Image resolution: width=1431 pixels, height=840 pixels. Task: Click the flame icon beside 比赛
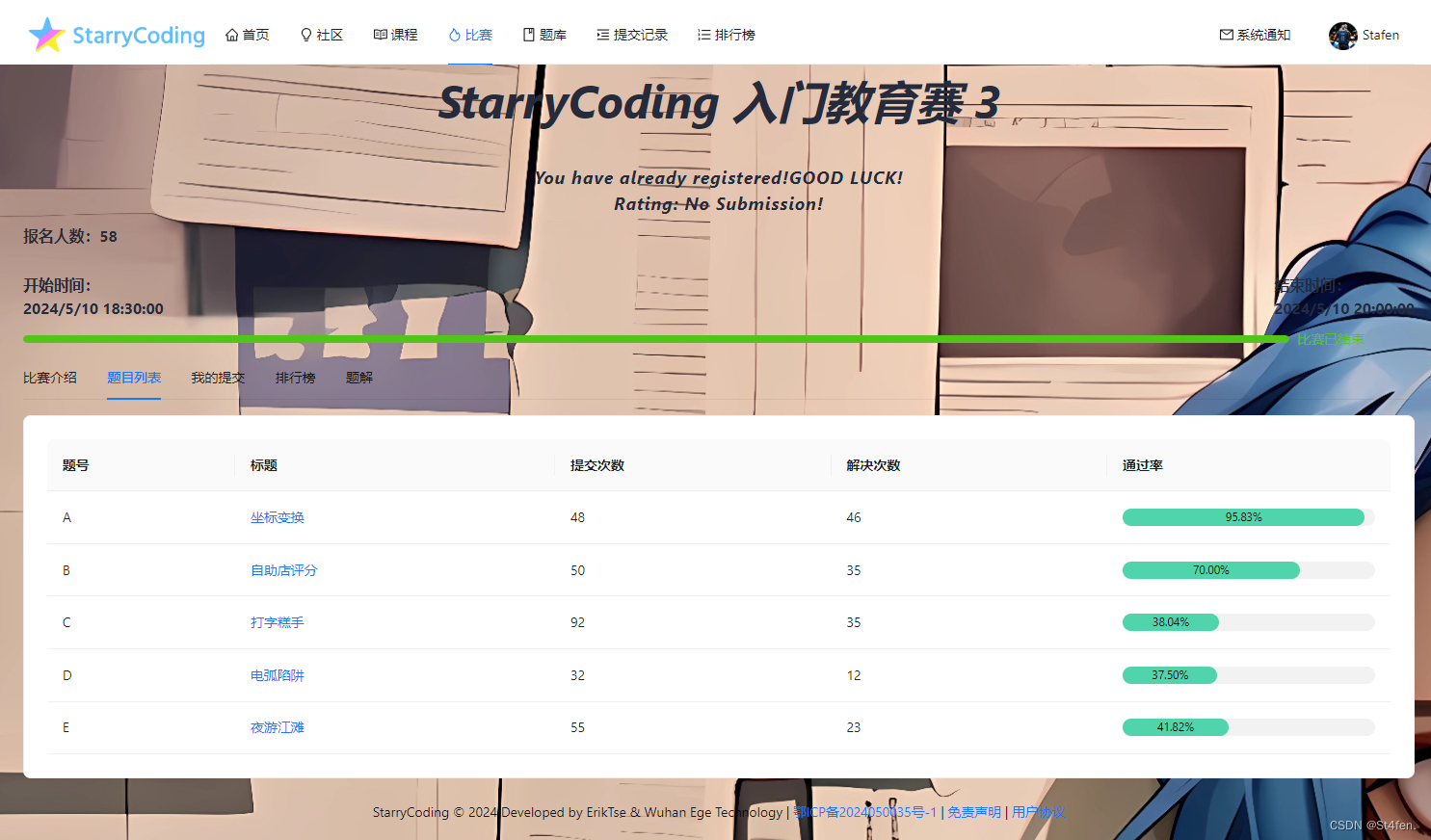pyautogui.click(x=455, y=35)
